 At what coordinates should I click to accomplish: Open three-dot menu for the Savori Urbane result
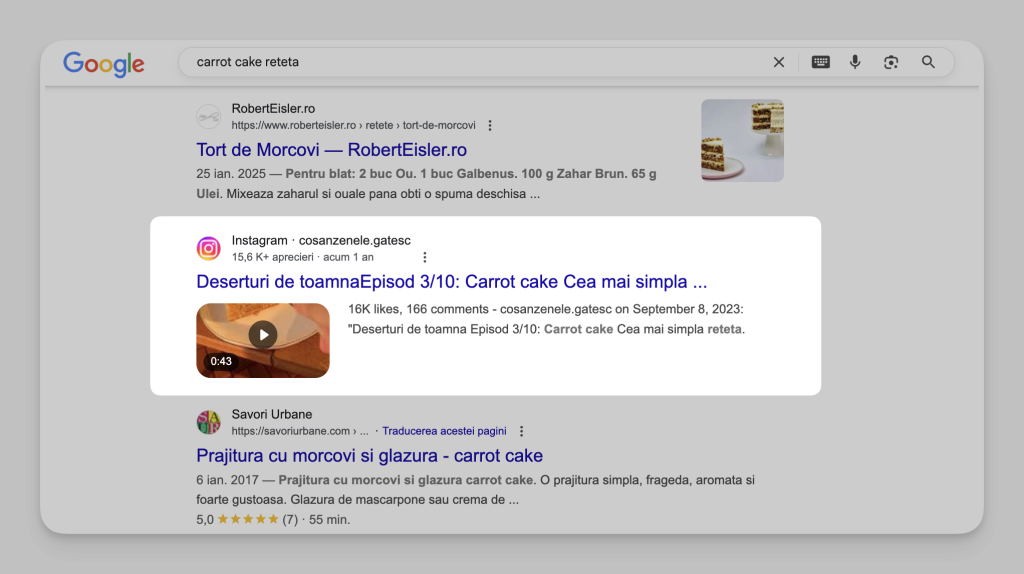click(521, 431)
